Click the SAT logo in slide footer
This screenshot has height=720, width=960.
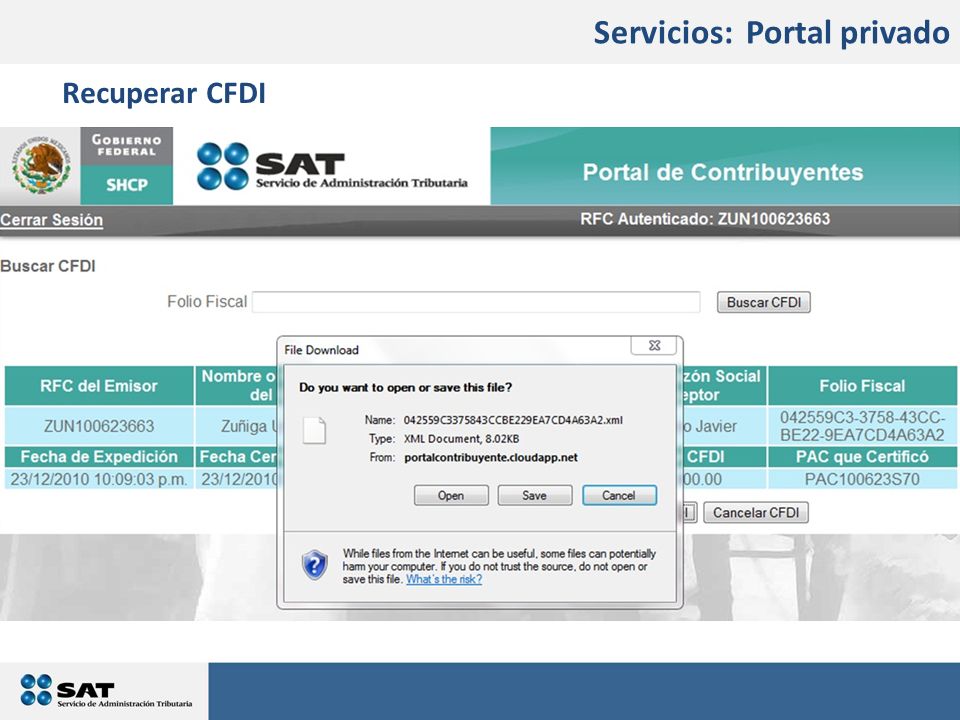pyautogui.click(x=106, y=691)
